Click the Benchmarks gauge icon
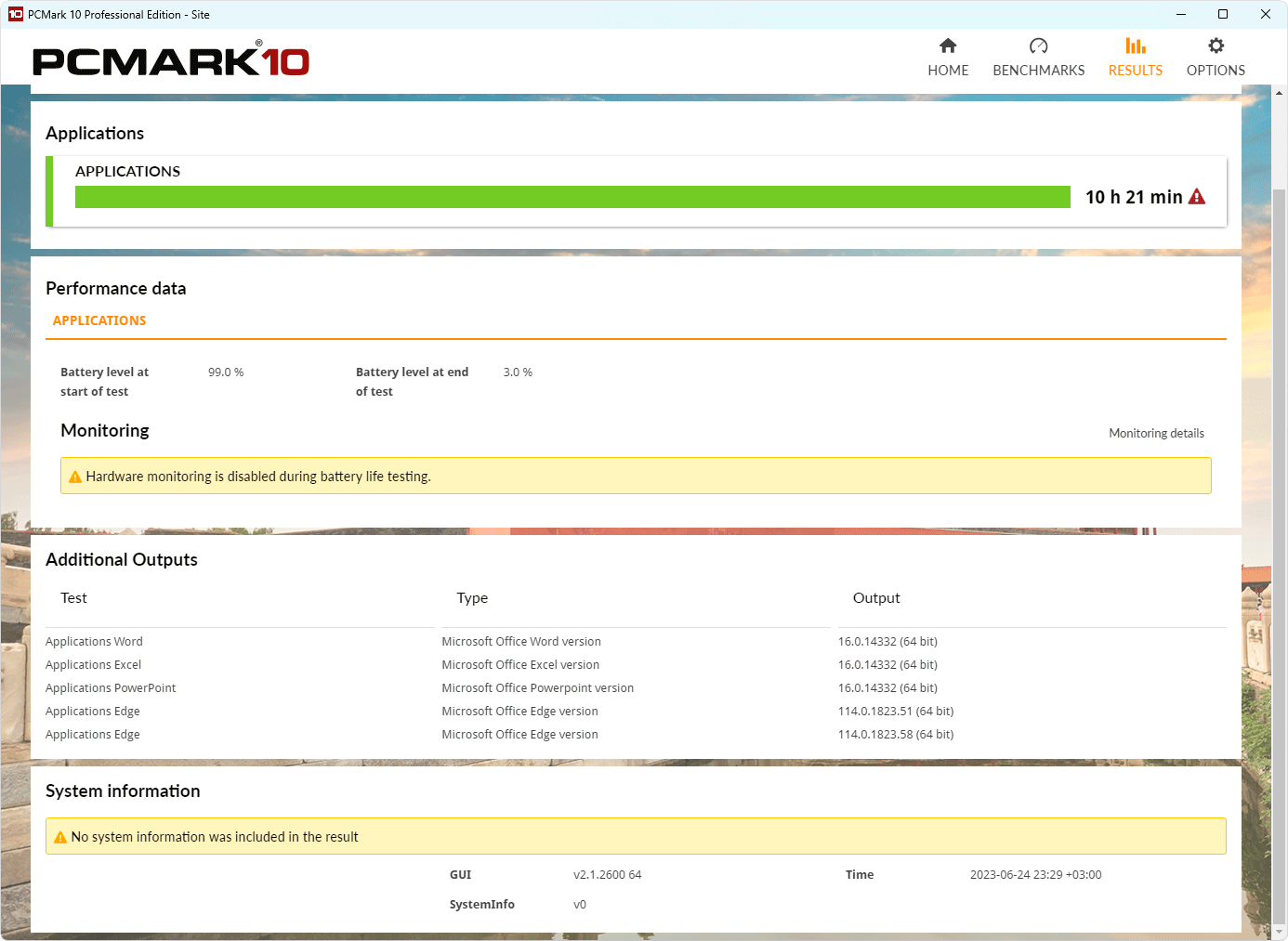This screenshot has height=941, width=1288. [x=1039, y=46]
